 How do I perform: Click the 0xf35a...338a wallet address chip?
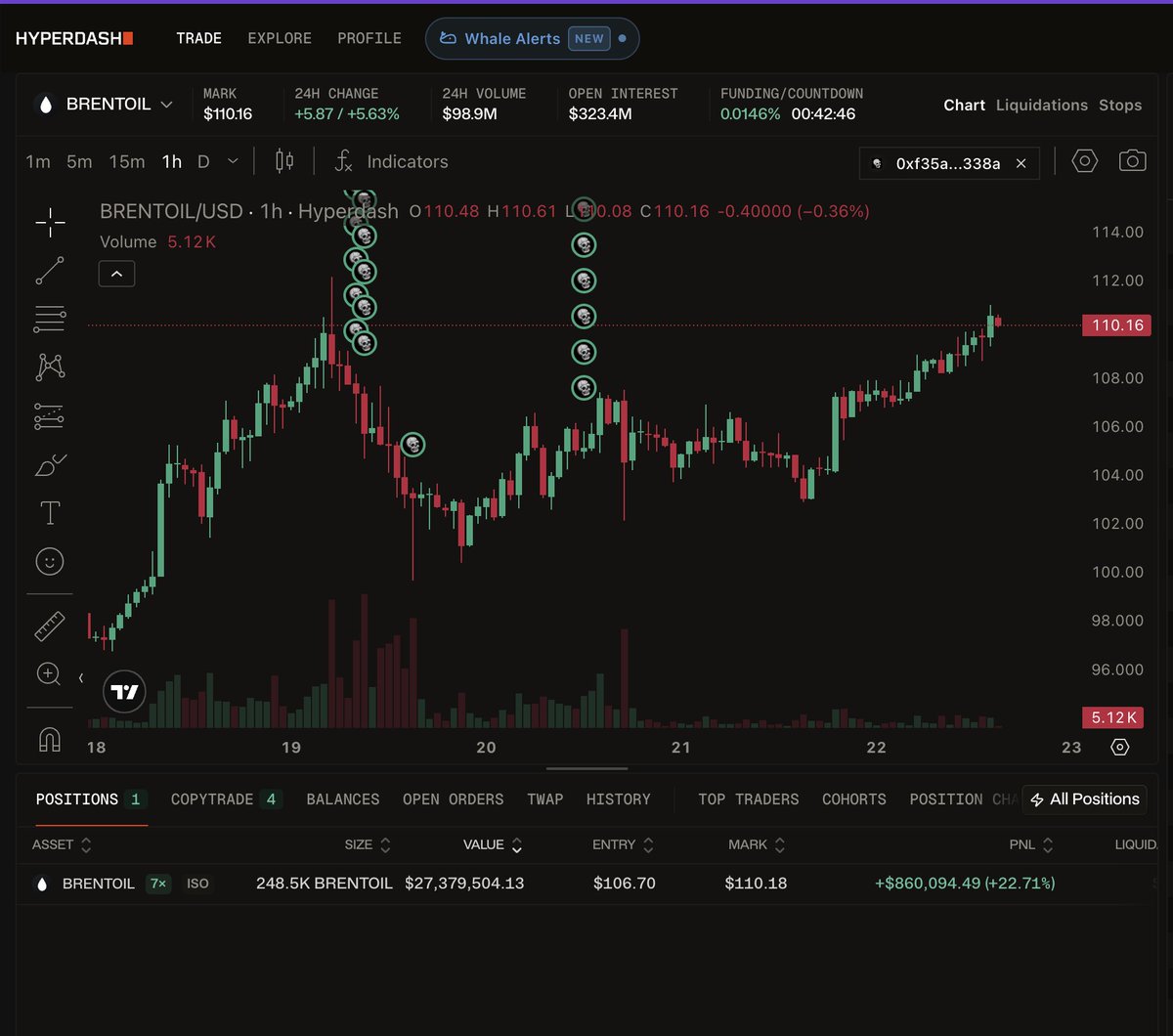pos(948,163)
